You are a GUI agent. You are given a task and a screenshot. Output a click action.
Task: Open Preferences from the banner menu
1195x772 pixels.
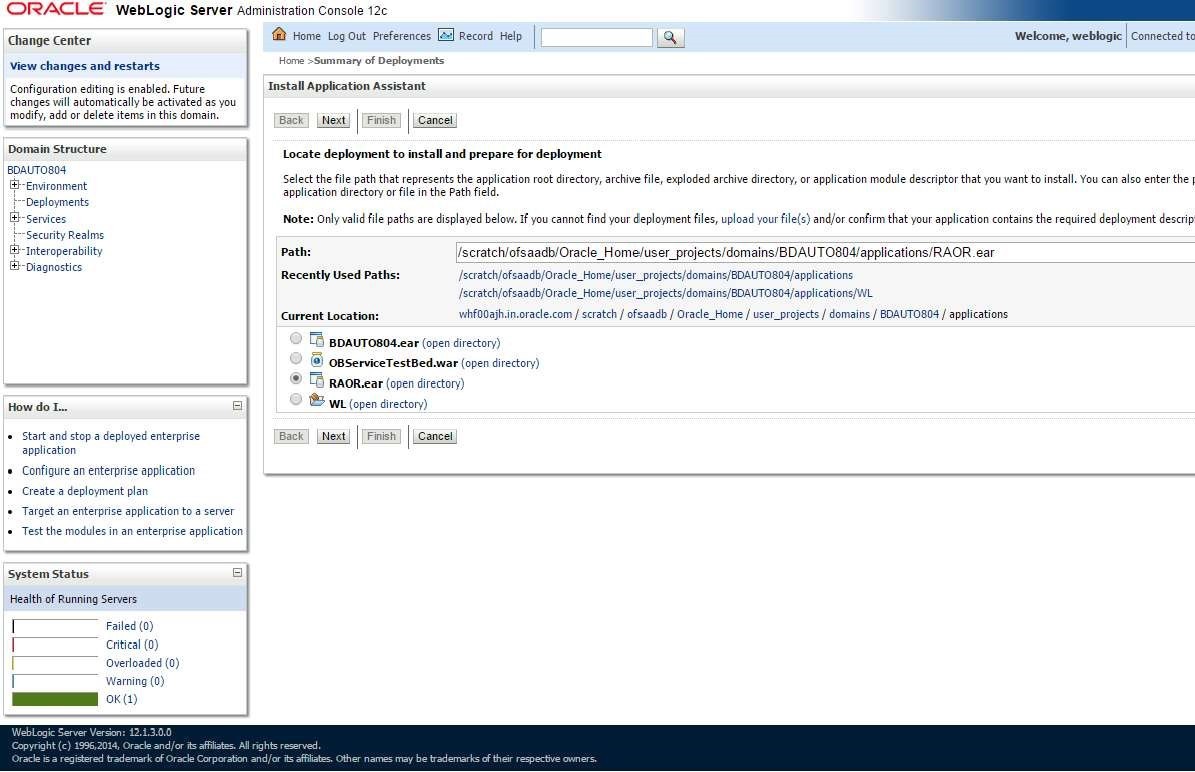[x=401, y=35]
